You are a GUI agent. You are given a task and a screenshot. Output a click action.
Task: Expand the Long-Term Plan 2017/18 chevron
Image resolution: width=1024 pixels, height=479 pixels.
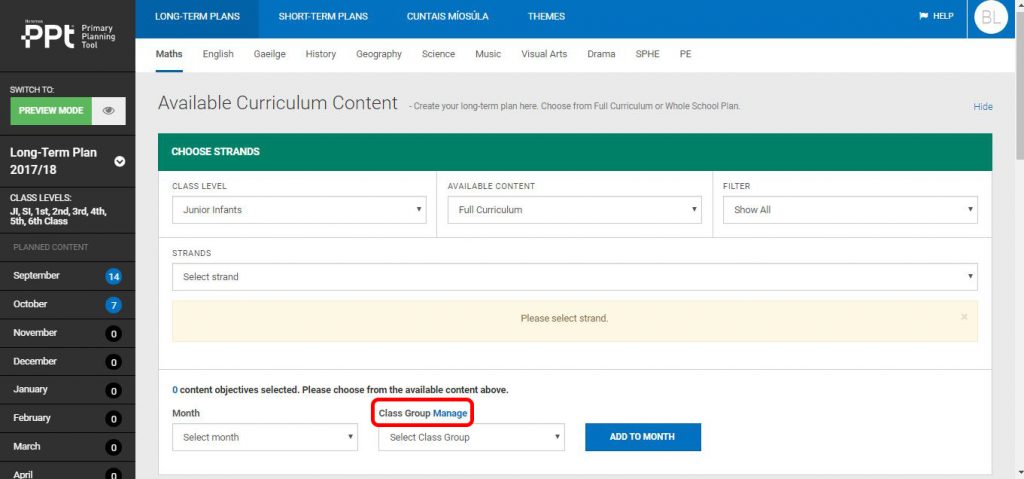click(120, 161)
